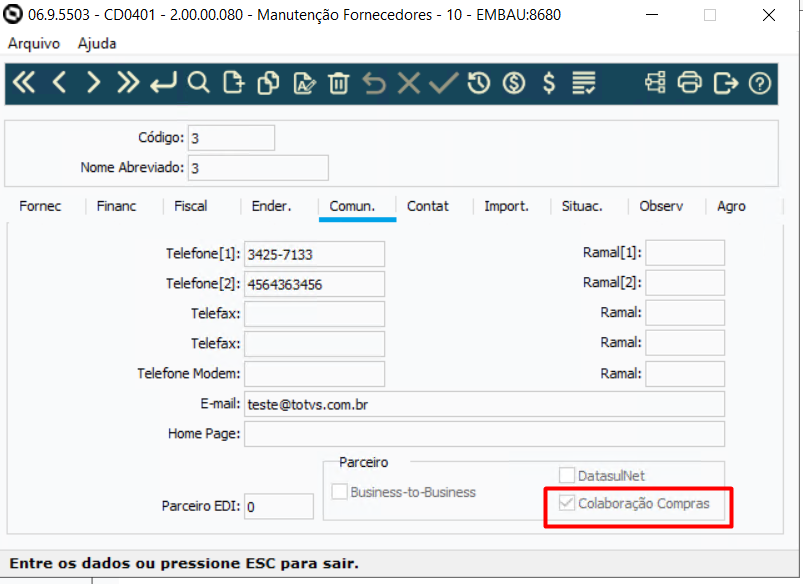Screen dimensions: 803x584
Task: Select the Comun. tab
Action: point(352,206)
